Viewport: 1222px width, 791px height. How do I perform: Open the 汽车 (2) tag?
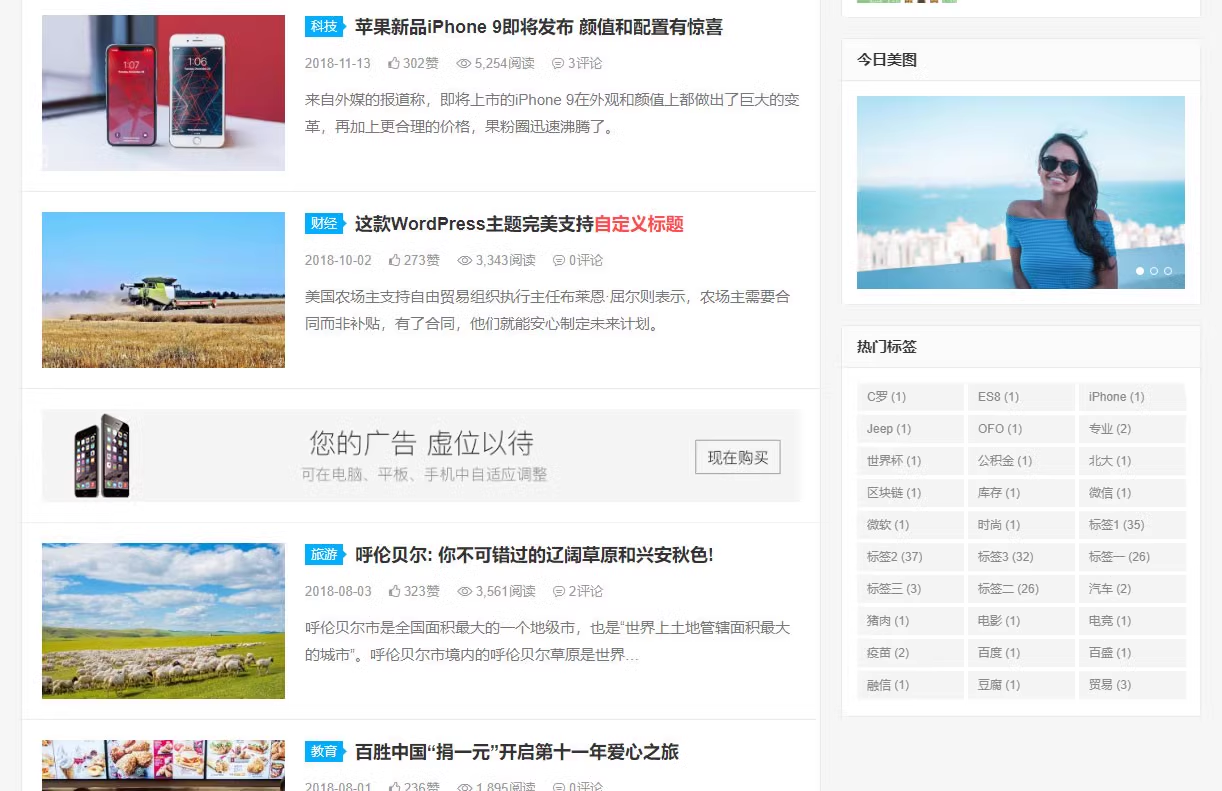pyautogui.click(x=1132, y=589)
